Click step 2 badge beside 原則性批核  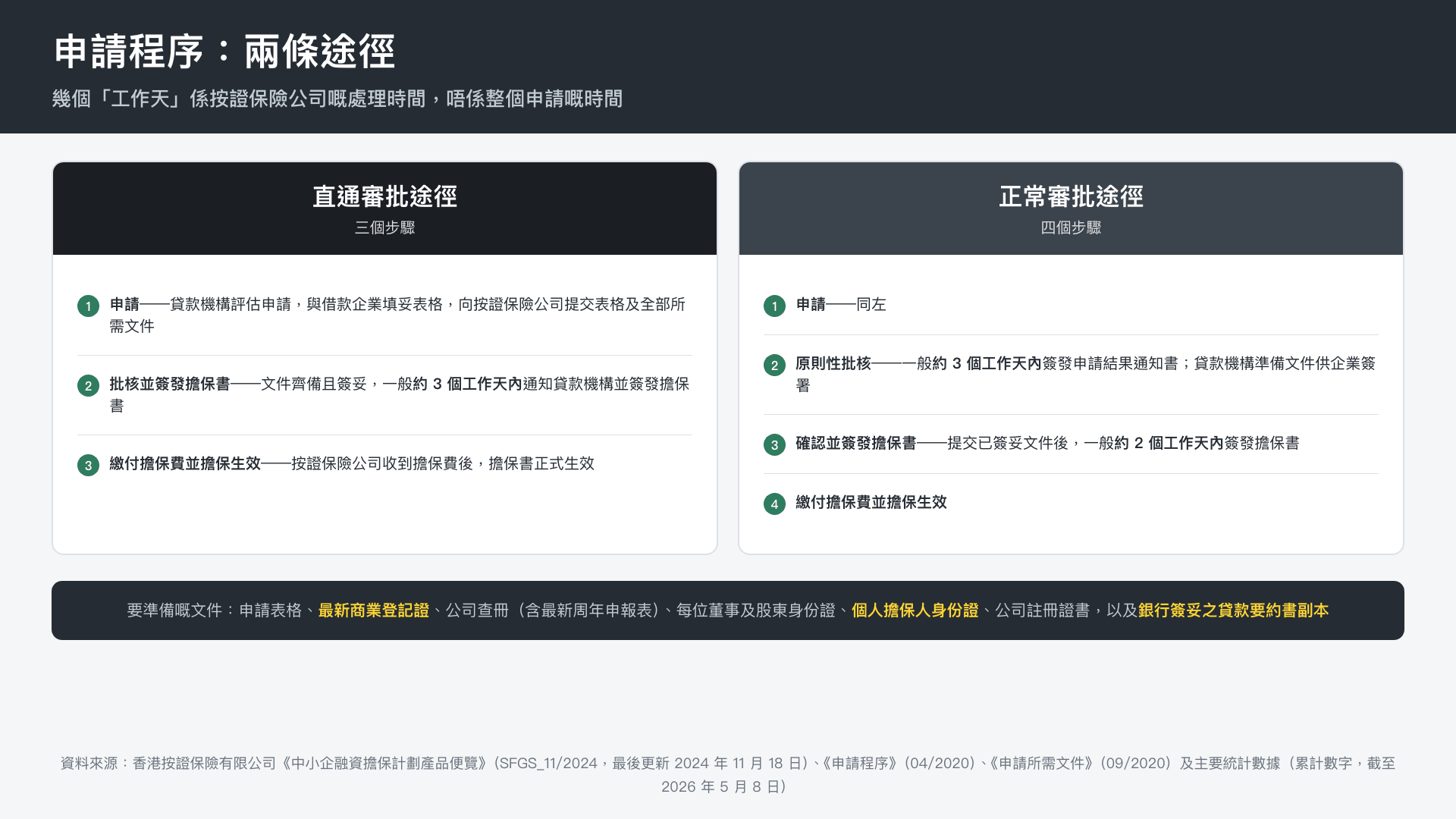[774, 366]
